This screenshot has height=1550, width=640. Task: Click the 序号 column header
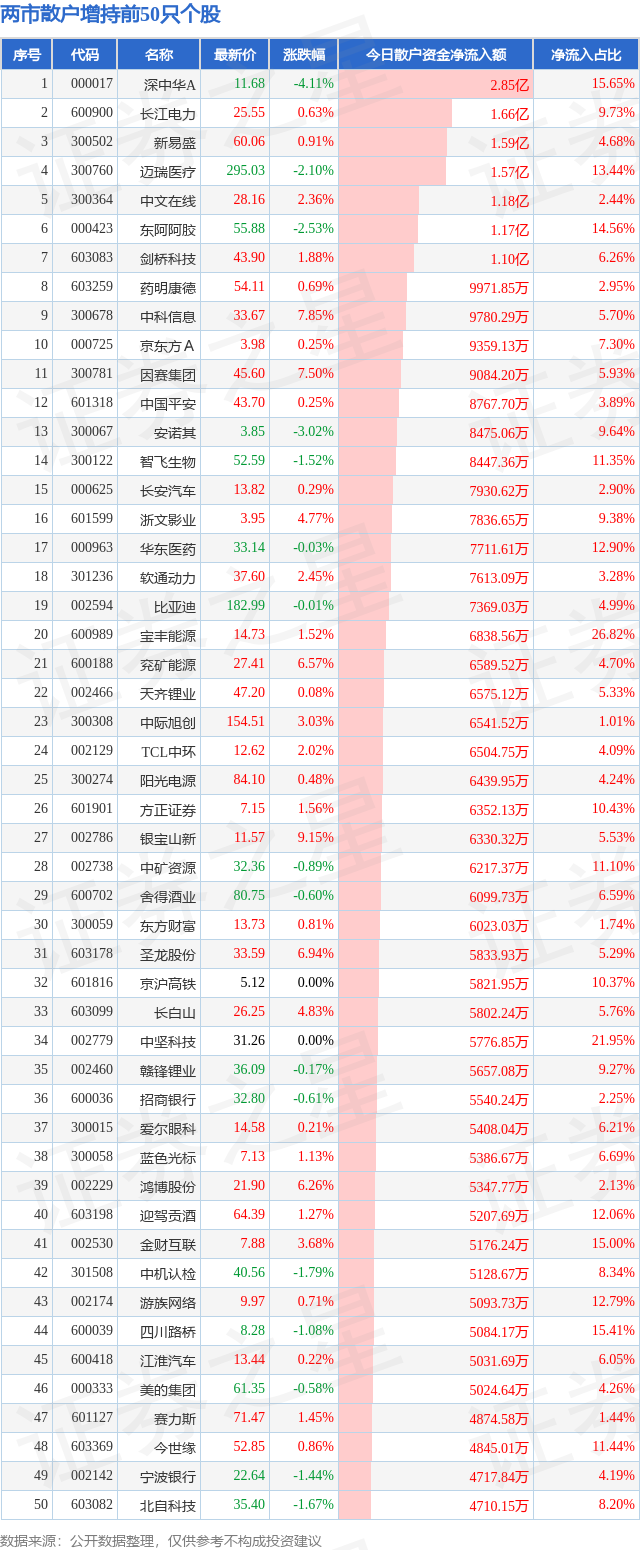(x=26, y=55)
